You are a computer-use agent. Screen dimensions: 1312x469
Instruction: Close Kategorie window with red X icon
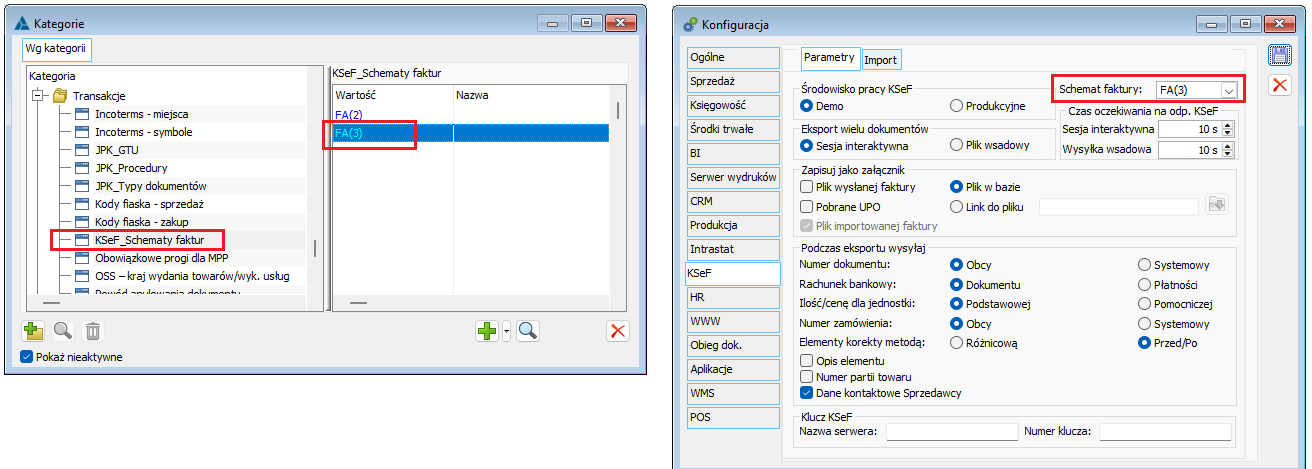(x=618, y=330)
